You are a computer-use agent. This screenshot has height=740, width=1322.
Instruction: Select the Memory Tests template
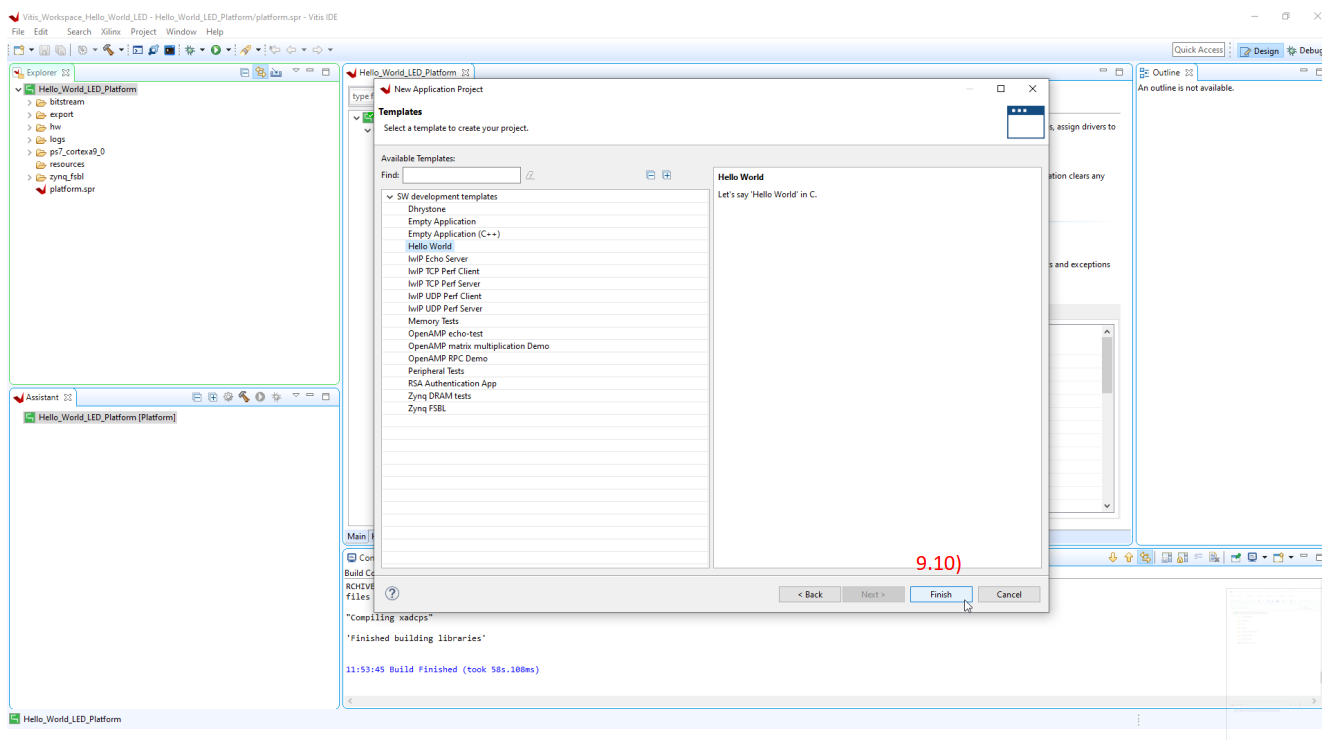pos(433,321)
